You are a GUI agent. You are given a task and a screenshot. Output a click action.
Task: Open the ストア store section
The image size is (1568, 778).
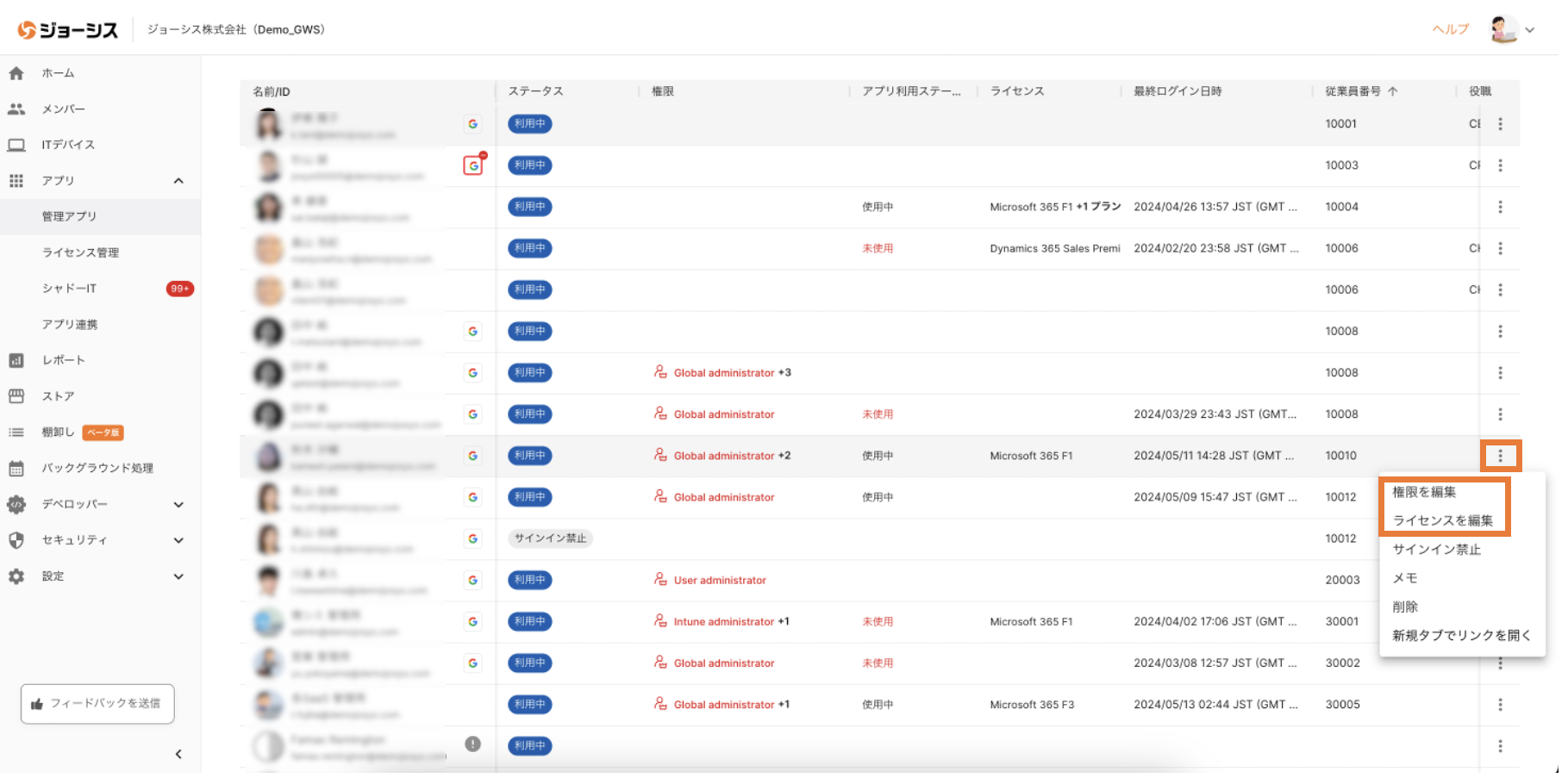click(x=58, y=396)
